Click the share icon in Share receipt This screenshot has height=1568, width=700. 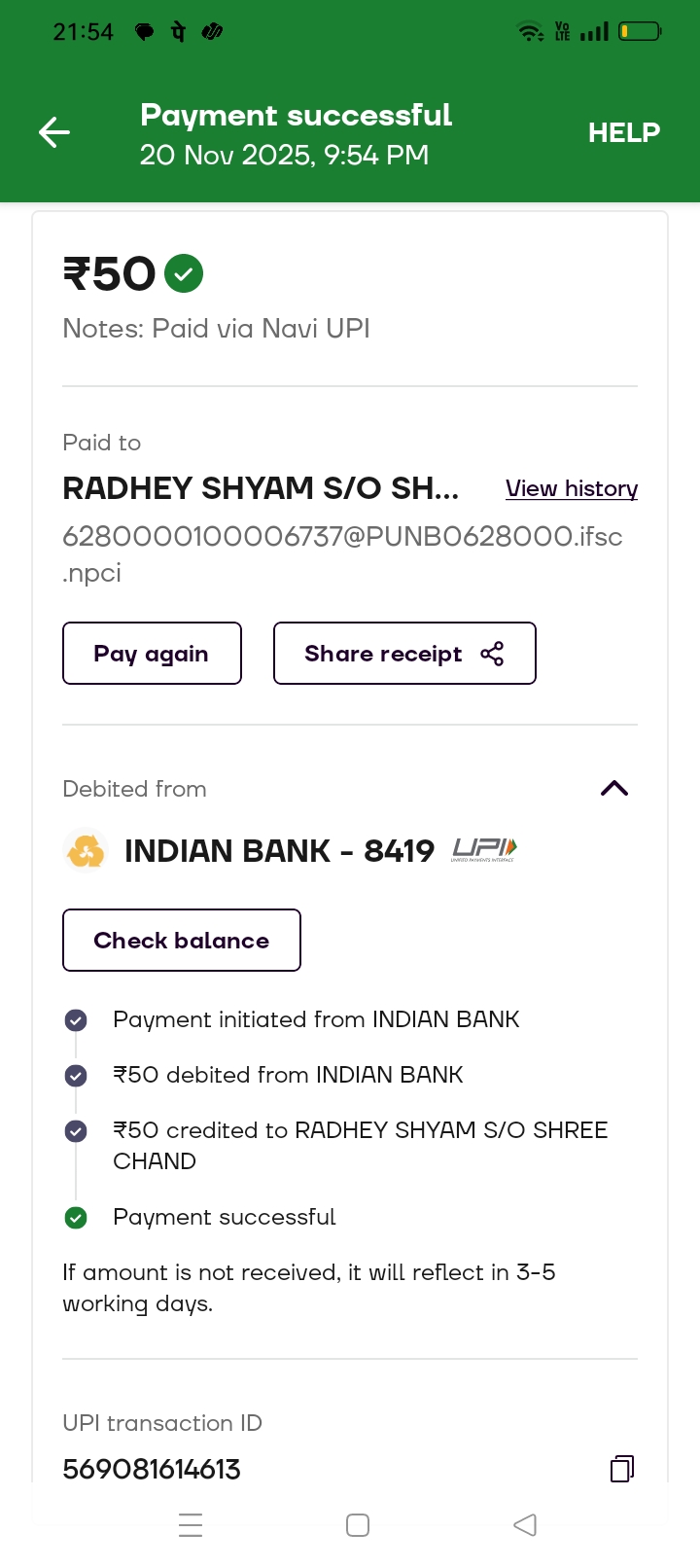click(492, 654)
